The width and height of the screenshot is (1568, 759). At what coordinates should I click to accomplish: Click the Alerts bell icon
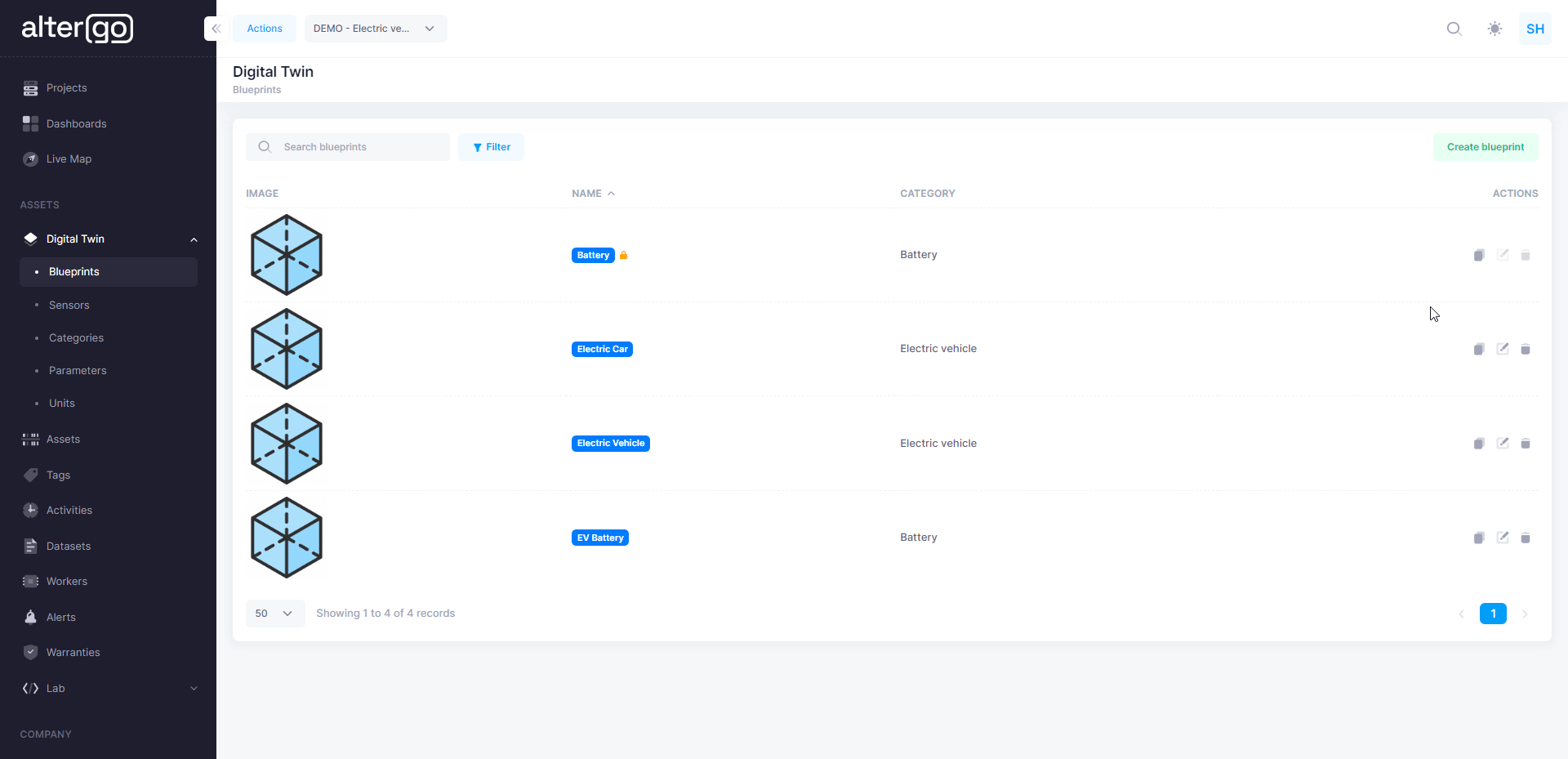click(30, 618)
